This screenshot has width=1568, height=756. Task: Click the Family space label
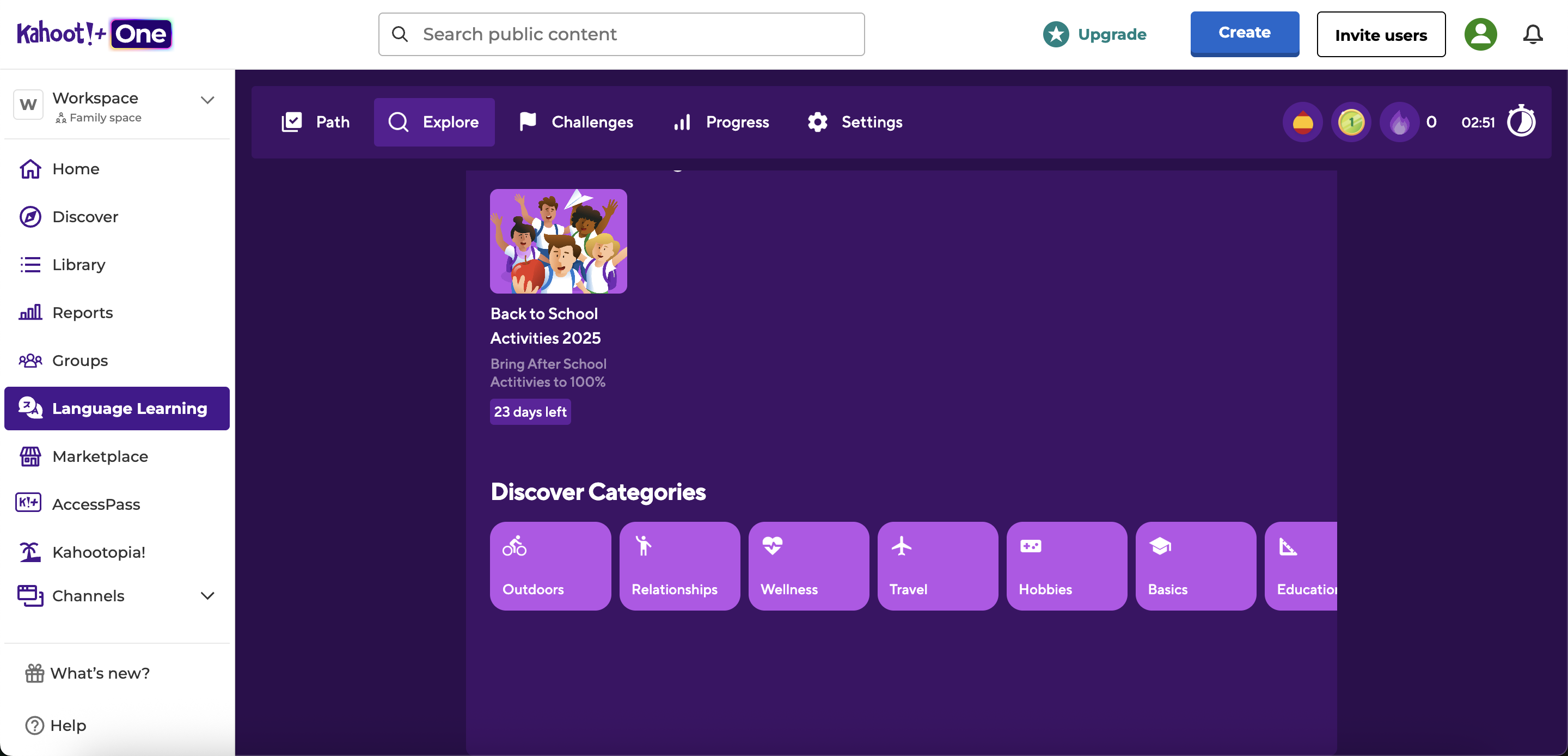click(105, 118)
